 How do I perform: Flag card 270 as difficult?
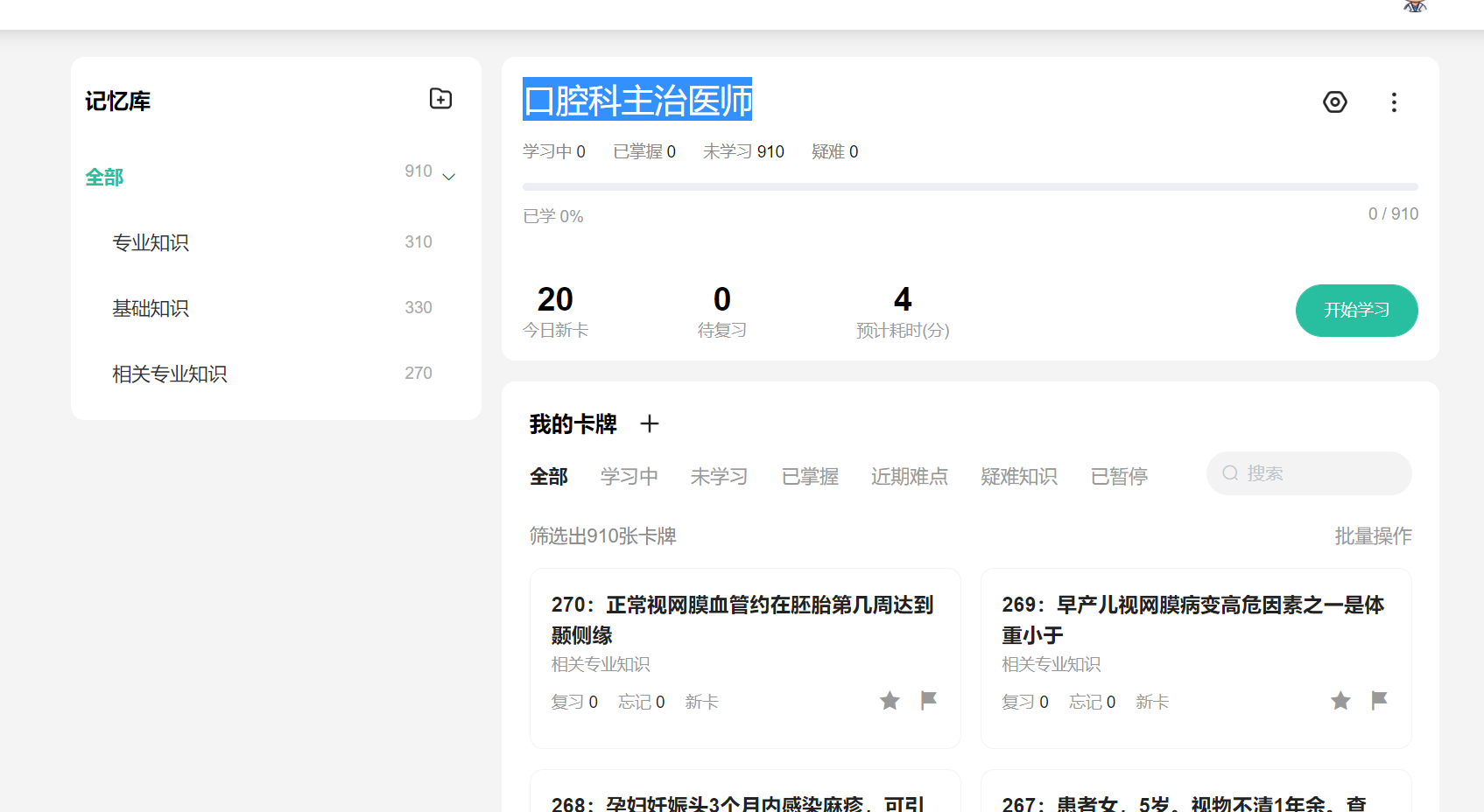coord(929,700)
